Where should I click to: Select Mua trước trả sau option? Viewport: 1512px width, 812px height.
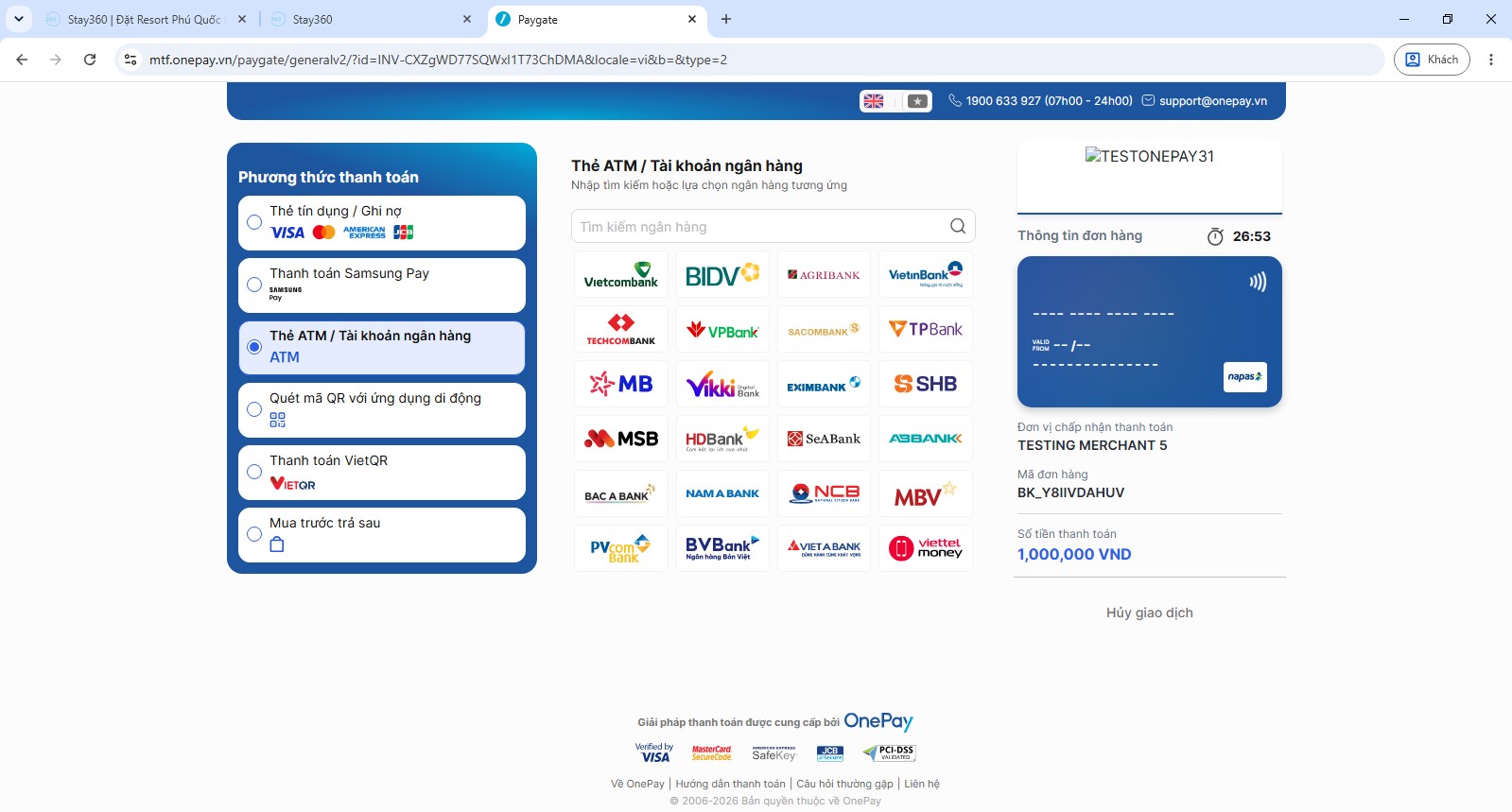coord(382,535)
